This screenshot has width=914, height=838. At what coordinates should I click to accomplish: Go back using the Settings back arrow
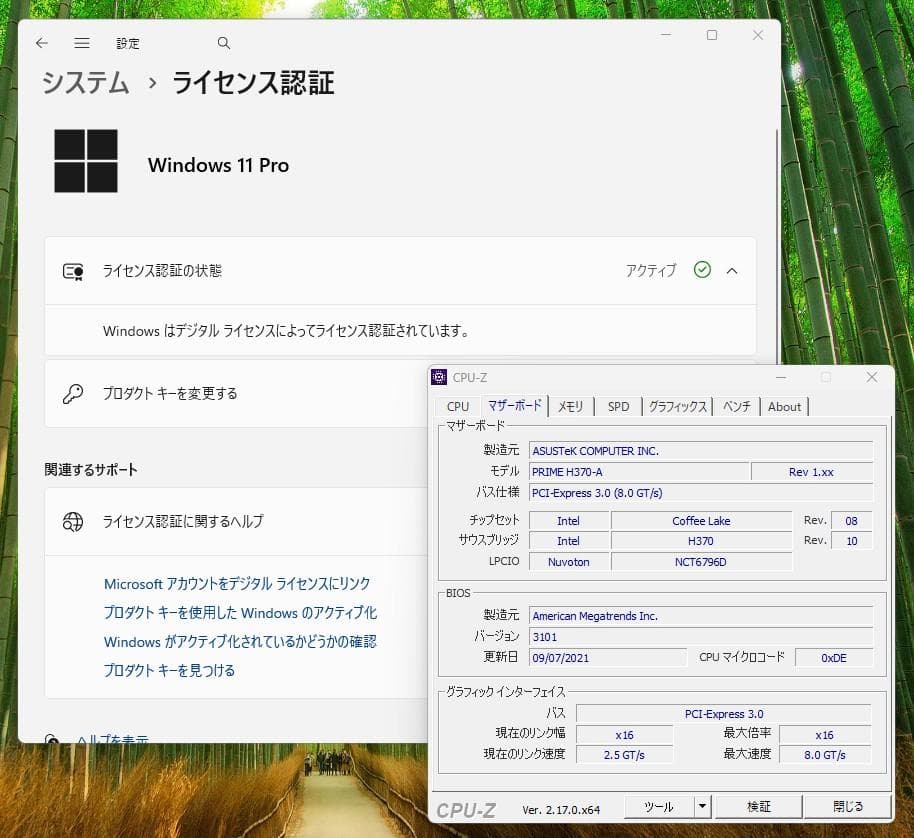[41, 43]
